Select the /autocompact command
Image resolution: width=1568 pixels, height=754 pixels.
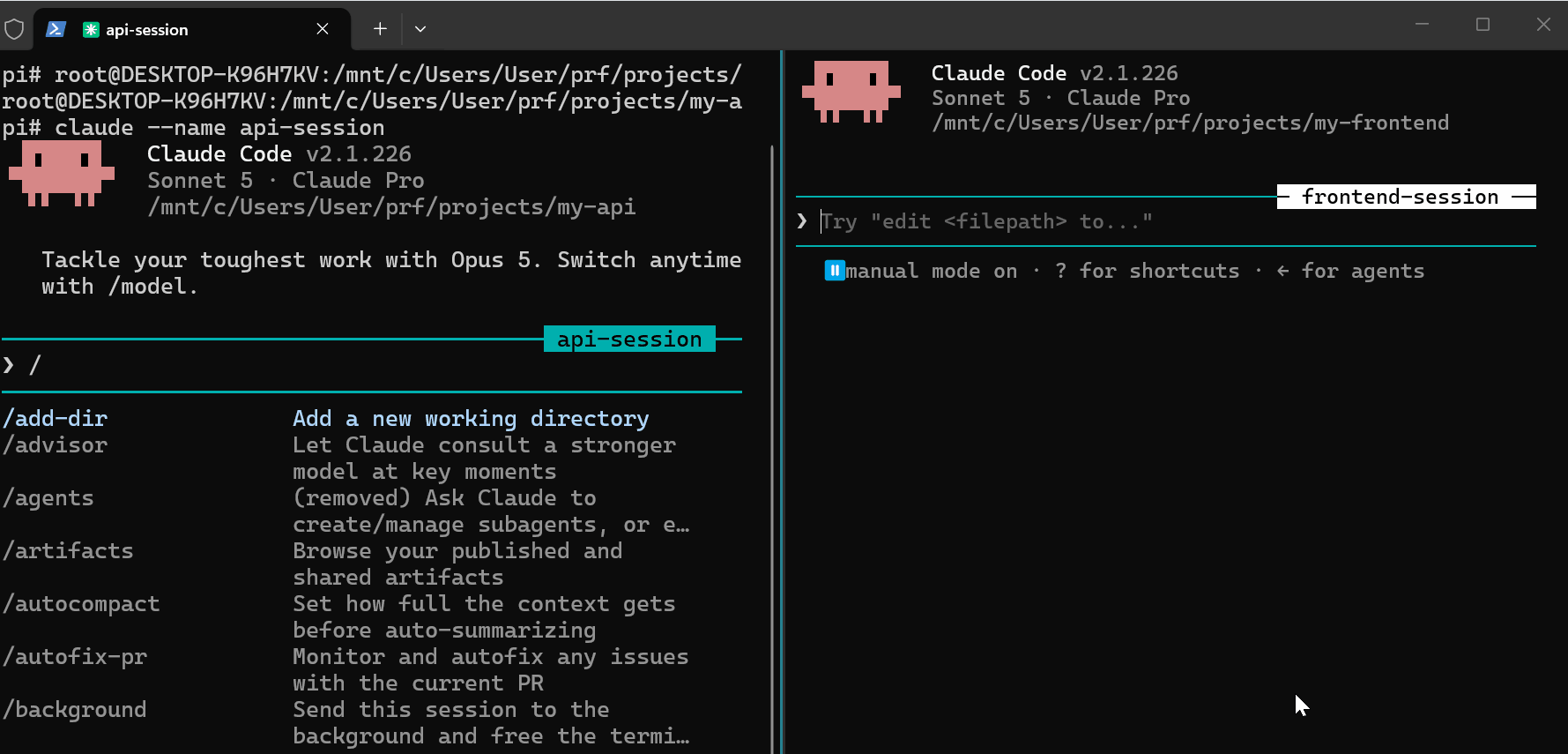pyautogui.click(x=81, y=604)
